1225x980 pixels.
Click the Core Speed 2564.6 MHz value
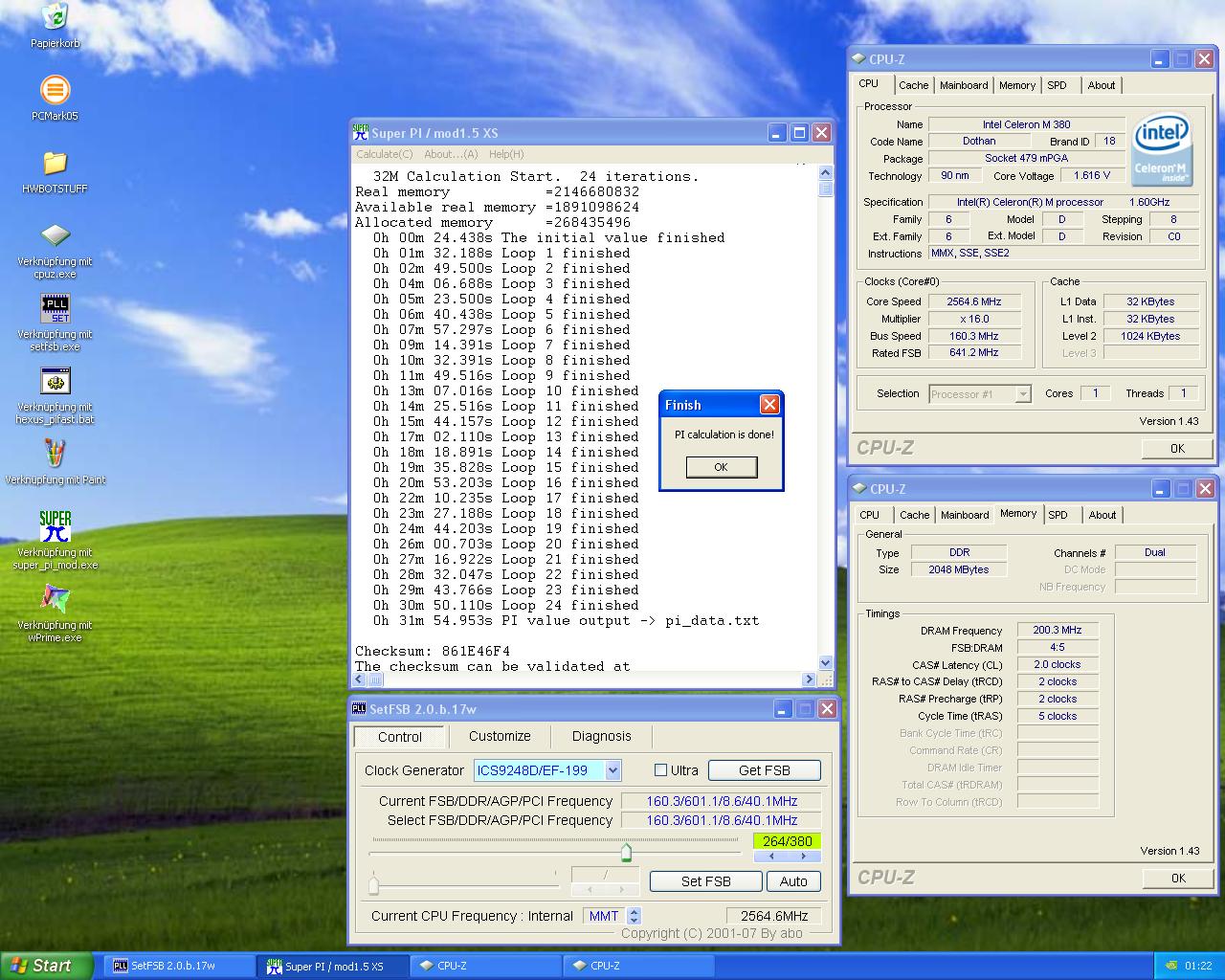pos(974,301)
